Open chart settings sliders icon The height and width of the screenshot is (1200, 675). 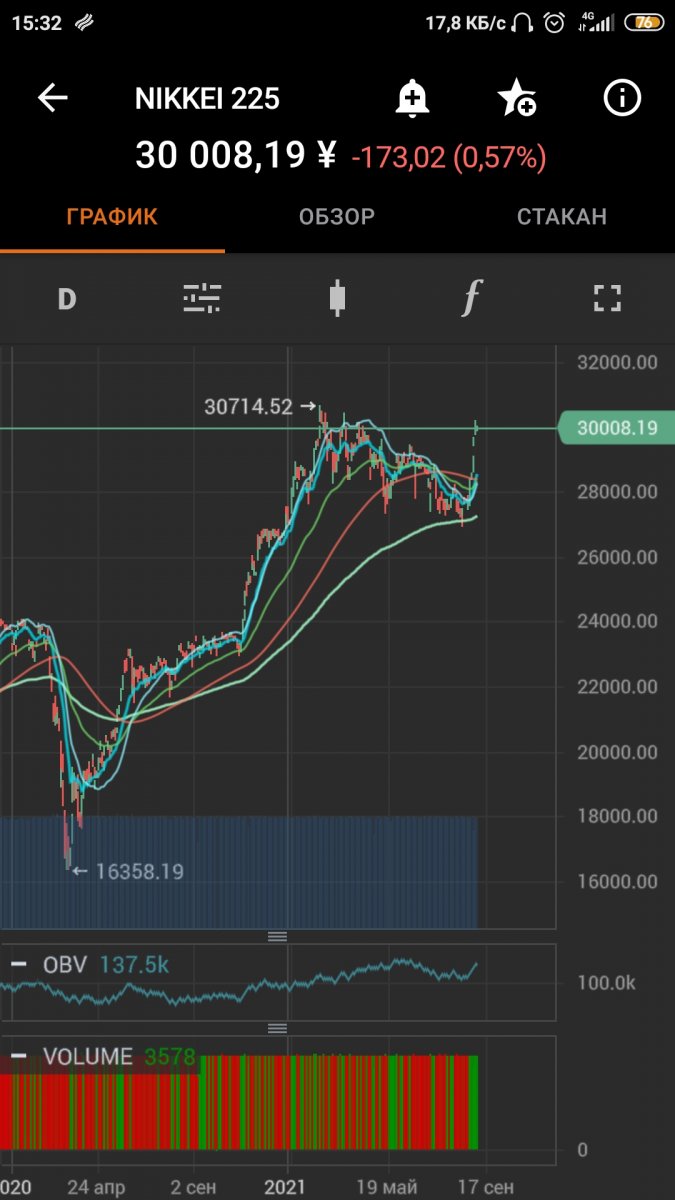(x=202, y=298)
